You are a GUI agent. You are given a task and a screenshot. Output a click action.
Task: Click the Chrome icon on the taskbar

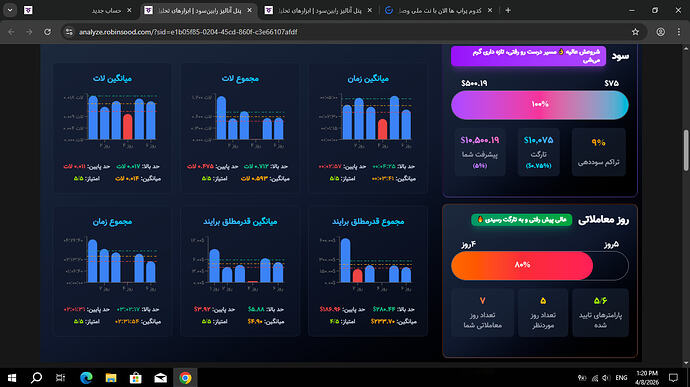point(185,378)
